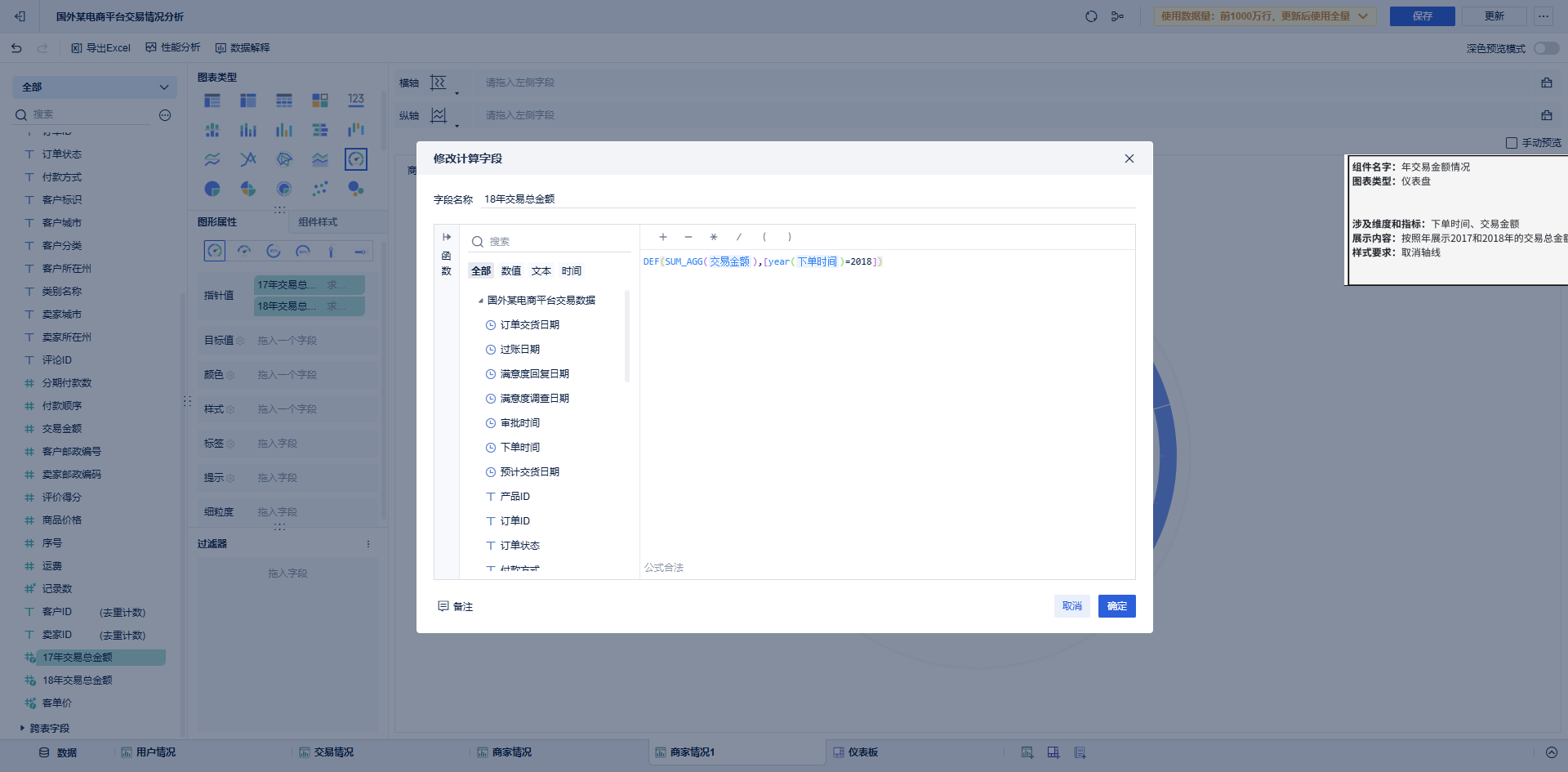This screenshot has width=1568, height=772.
Task: Click the 17年交易总金额 pointer value pill
Action: coord(310,285)
